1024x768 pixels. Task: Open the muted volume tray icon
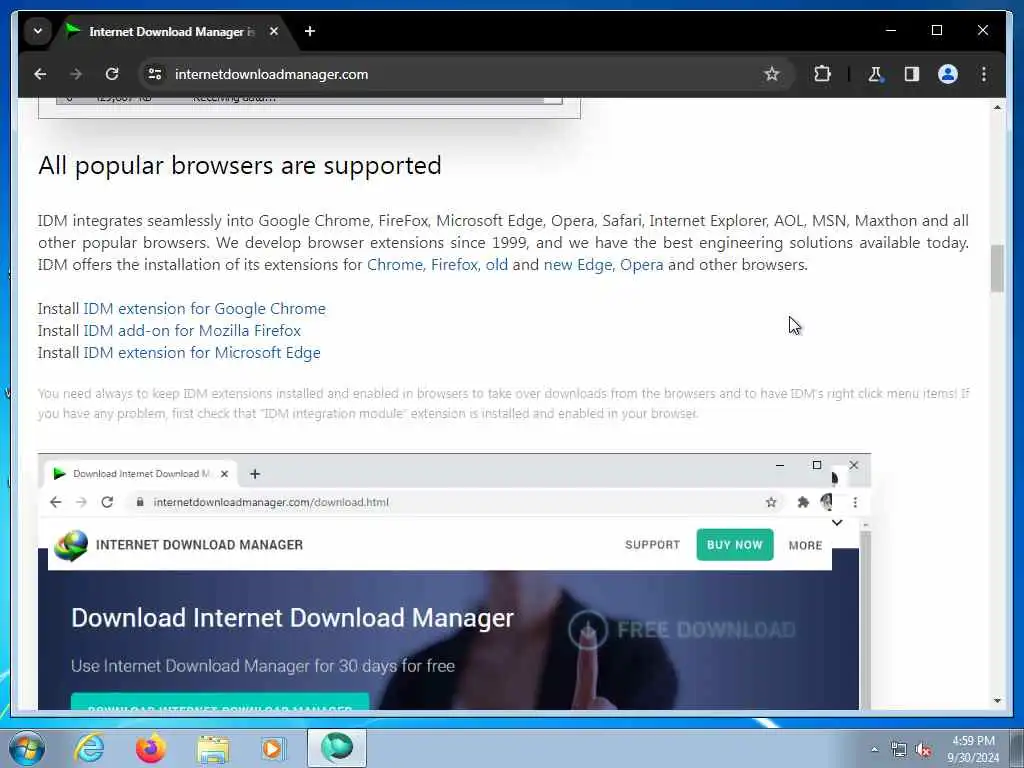923,750
